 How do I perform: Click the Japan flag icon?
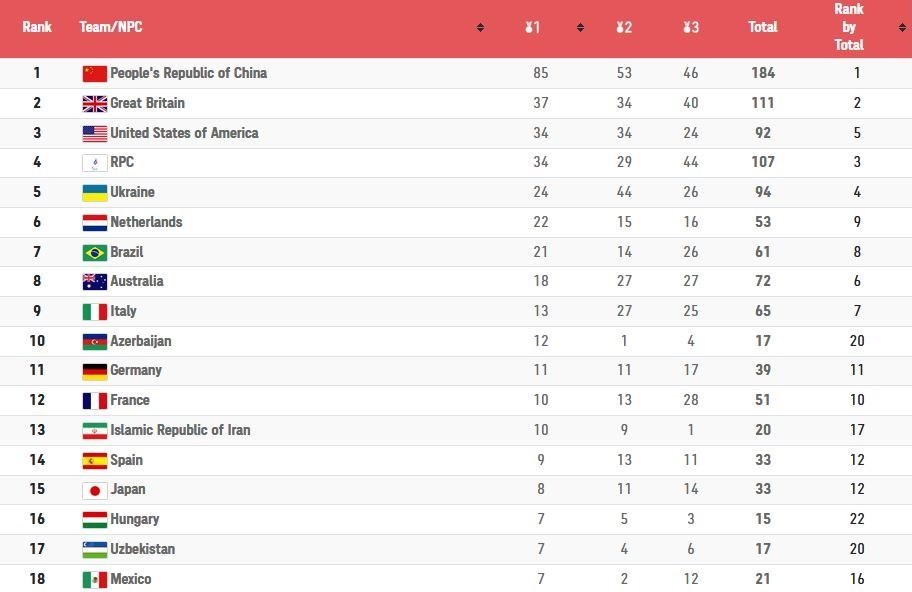pyautogui.click(x=94, y=490)
